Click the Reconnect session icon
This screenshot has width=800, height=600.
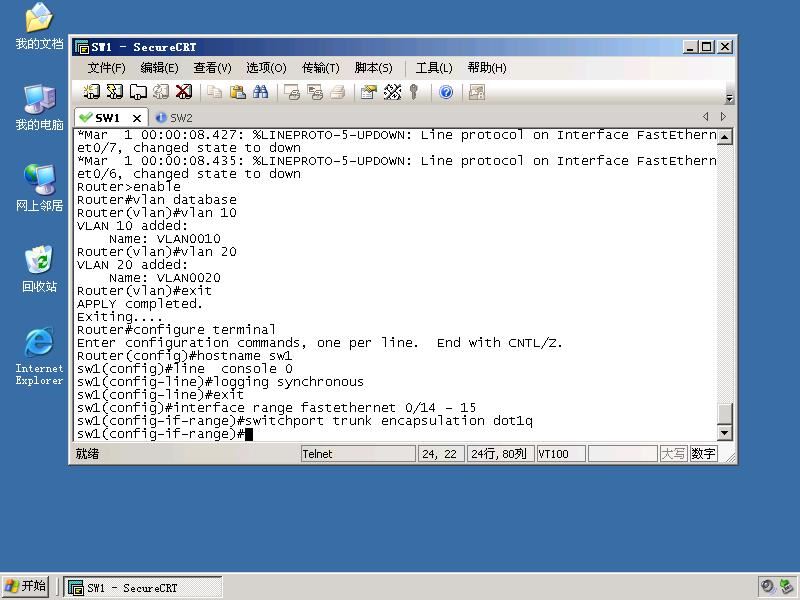pyautogui.click(x=161, y=92)
